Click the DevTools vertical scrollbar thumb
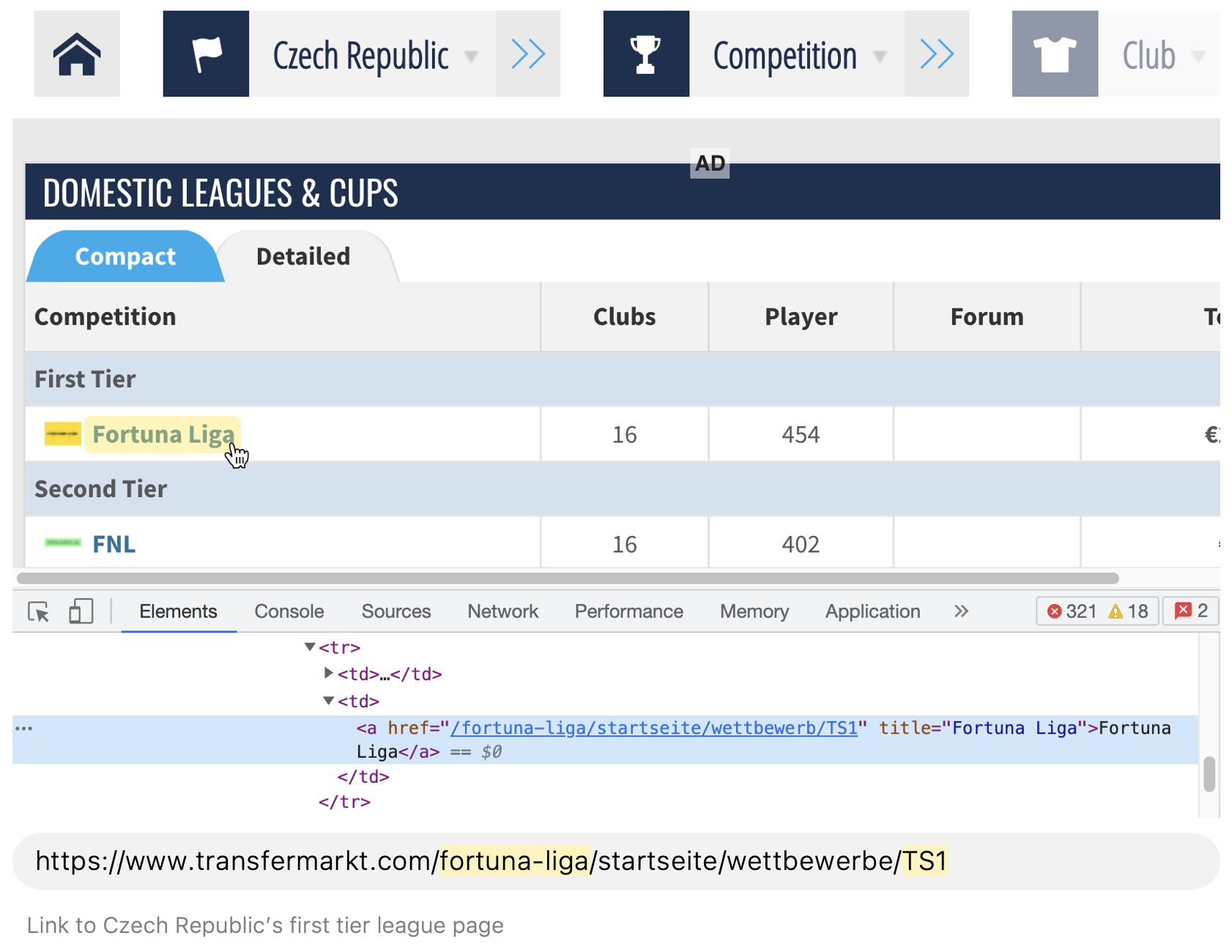The width and height of the screenshot is (1232, 952). [x=1209, y=774]
